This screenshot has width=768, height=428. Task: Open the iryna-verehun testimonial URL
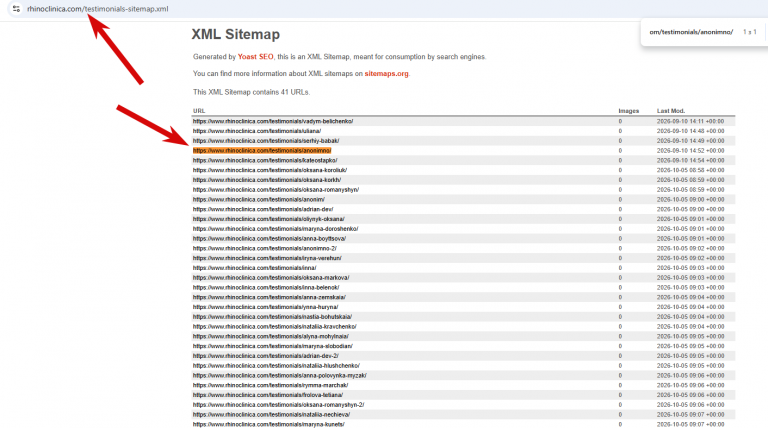click(x=267, y=258)
